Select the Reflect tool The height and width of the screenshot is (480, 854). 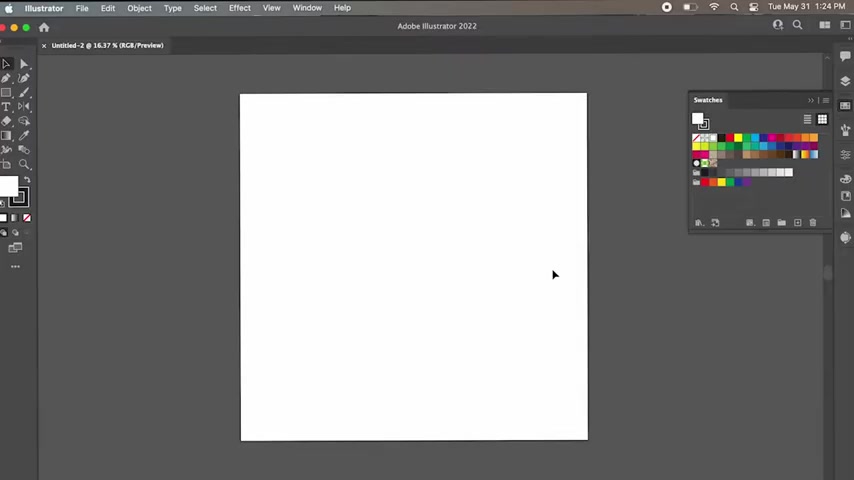point(24,107)
